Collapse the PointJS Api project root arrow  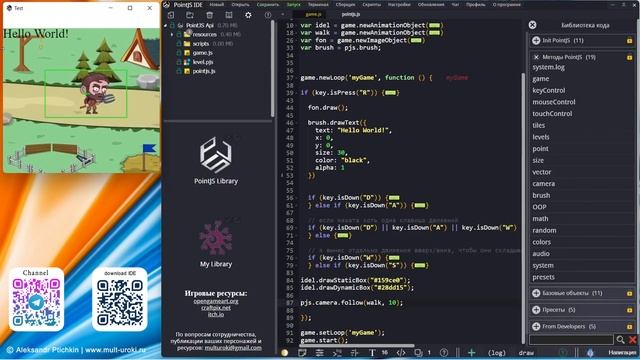point(166,25)
